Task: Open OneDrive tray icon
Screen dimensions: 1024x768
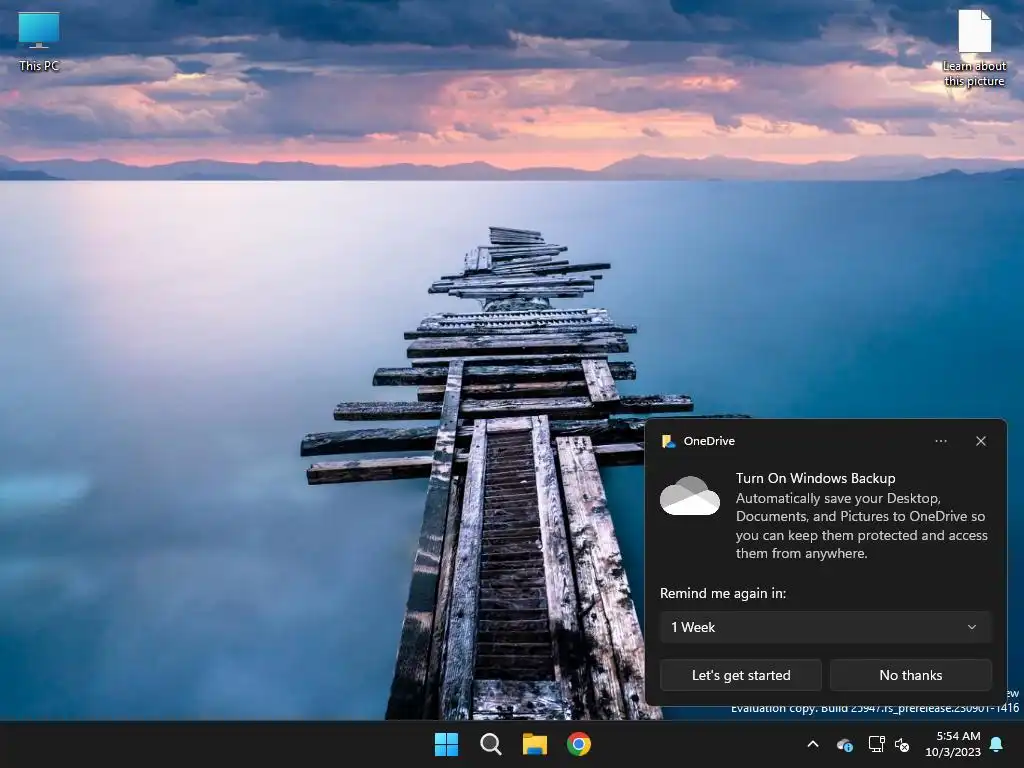Action: coord(844,744)
